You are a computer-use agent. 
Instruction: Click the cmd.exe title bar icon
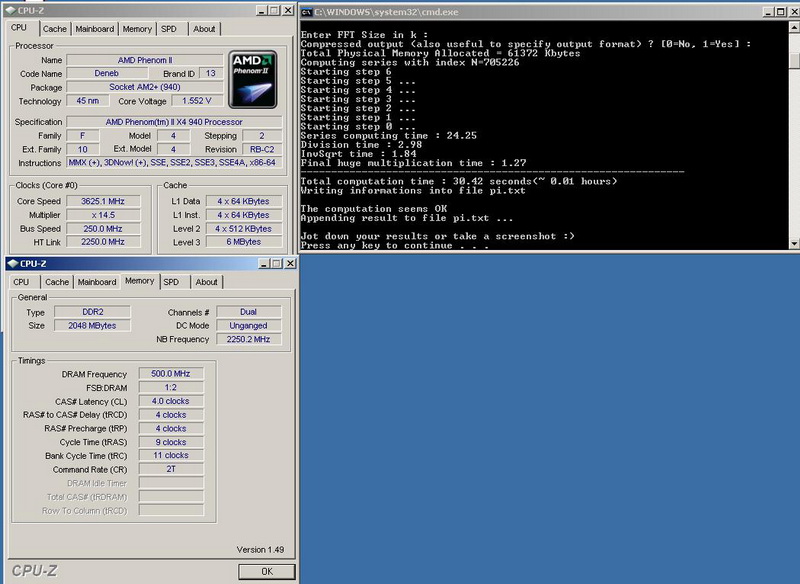pyautogui.click(x=307, y=12)
